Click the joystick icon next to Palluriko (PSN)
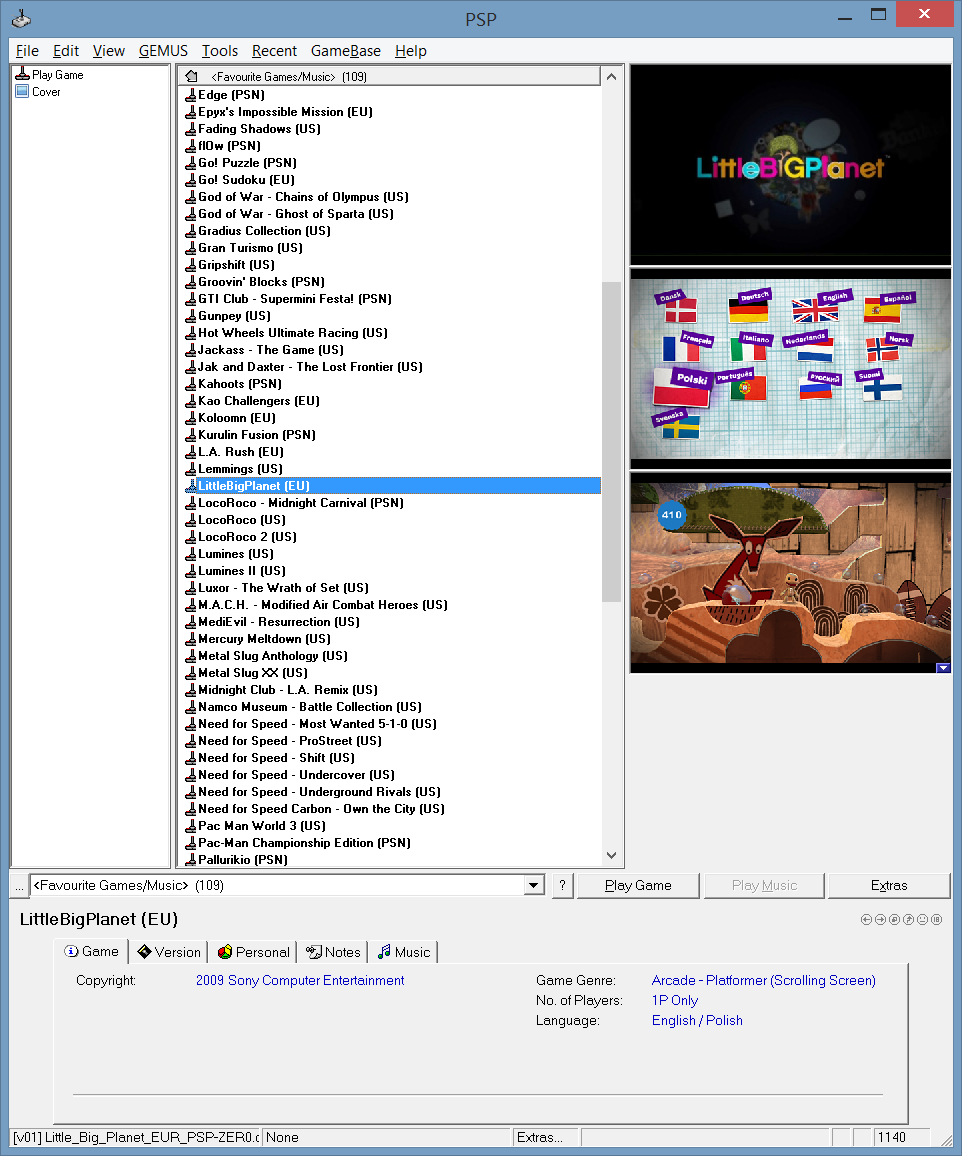Screen dimensions: 962x1156 tap(190, 860)
